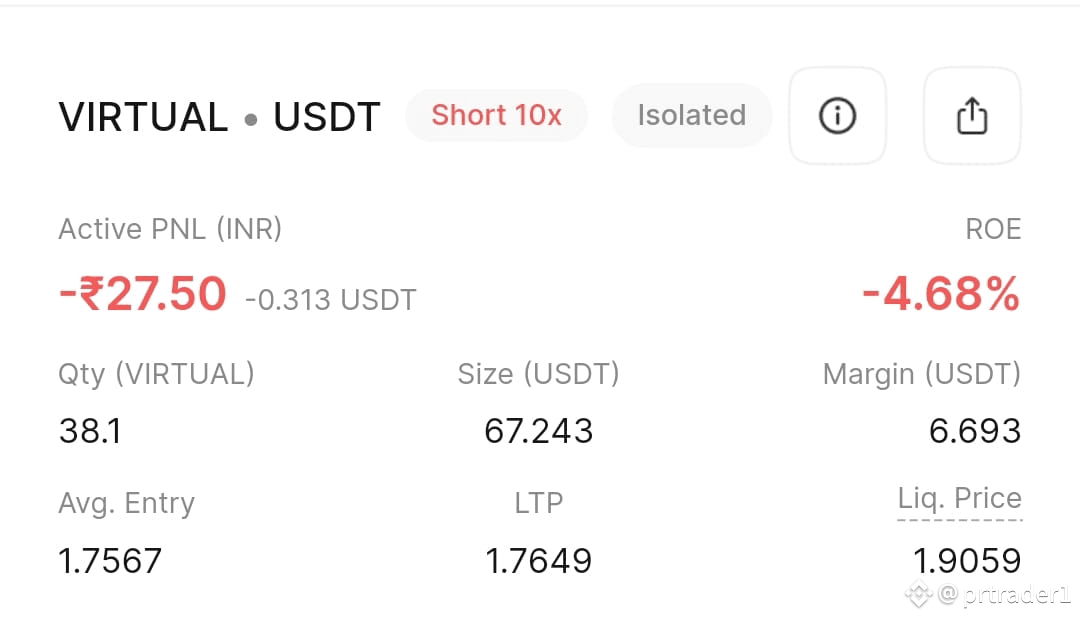Image resolution: width=1080 pixels, height=619 pixels.
Task: Tap the underlined Liq. Price label
Action: pos(959,499)
